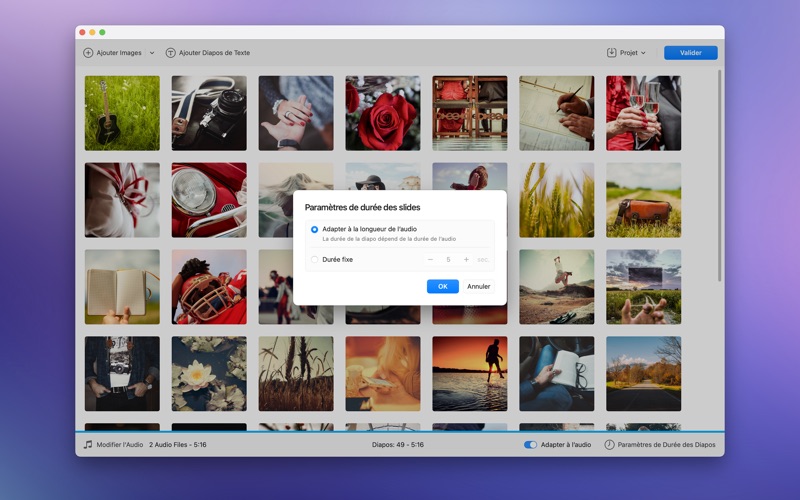Increase fixed duration with the plus button
Image resolution: width=800 pixels, height=500 pixels.
coord(466,260)
